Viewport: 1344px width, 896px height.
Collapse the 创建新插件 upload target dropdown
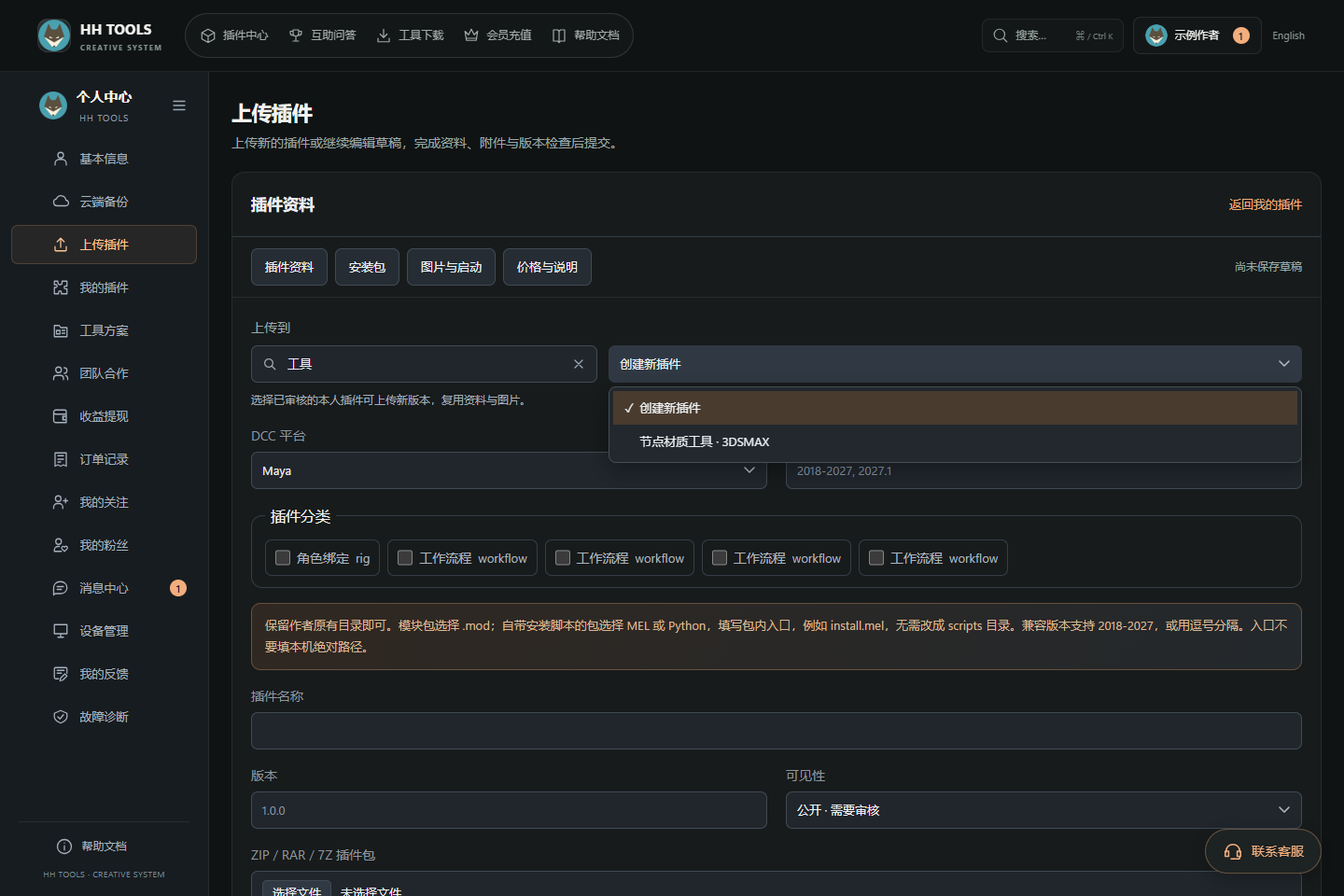coord(955,364)
